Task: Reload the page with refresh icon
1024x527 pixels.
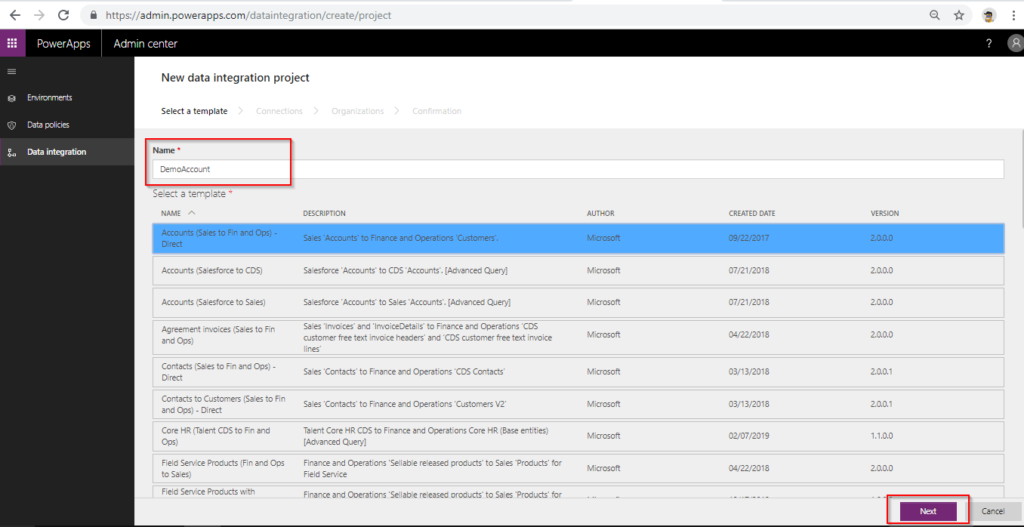Action: click(x=63, y=15)
